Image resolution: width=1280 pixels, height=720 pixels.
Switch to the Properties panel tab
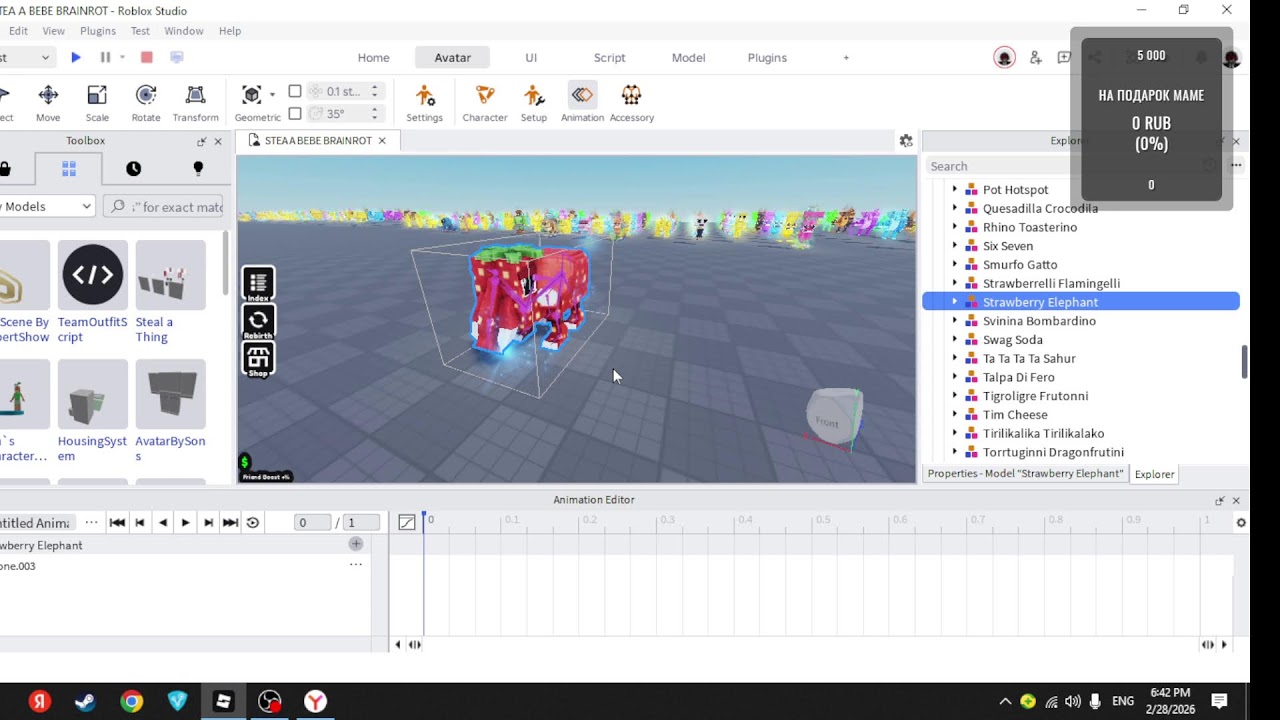coord(1025,473)
